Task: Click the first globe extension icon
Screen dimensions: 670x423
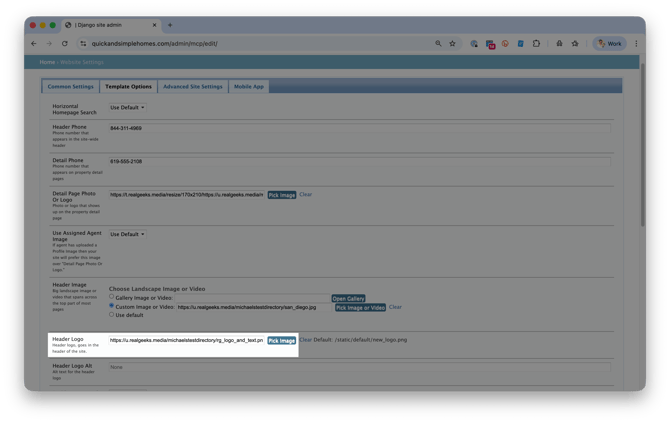Action: tap(474, 44)
